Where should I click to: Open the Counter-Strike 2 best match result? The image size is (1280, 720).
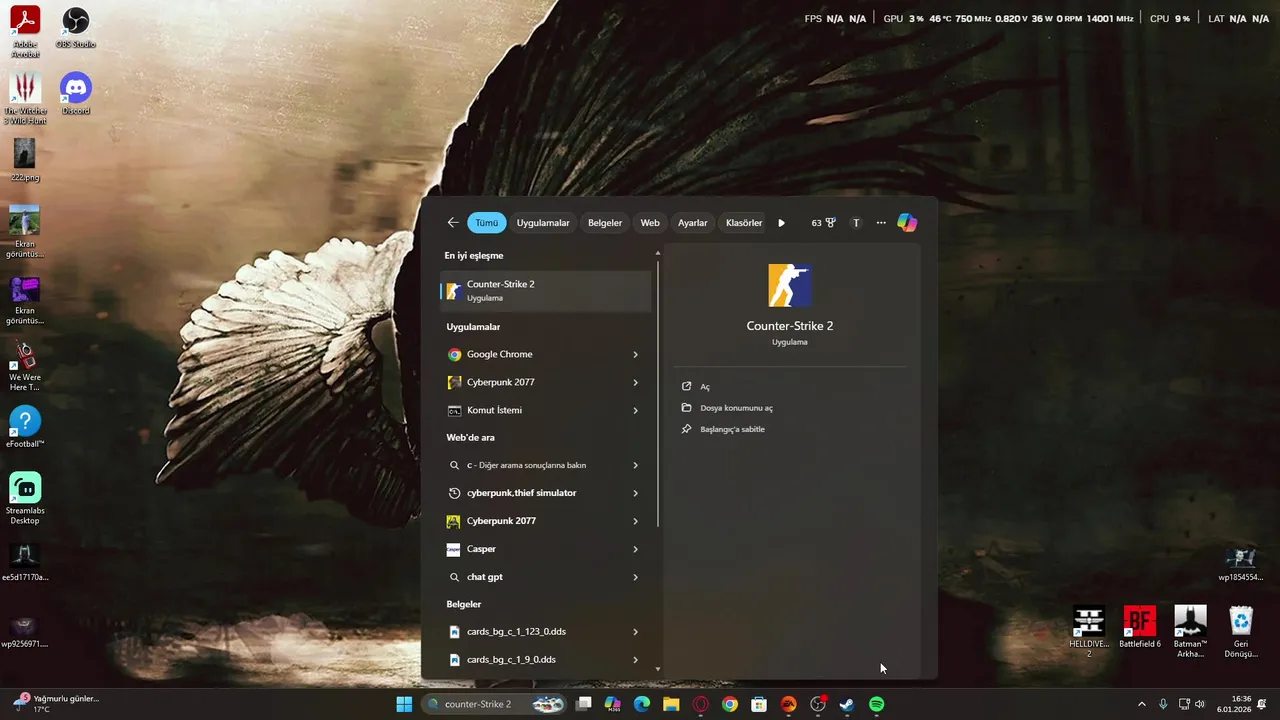pos(546,290)
